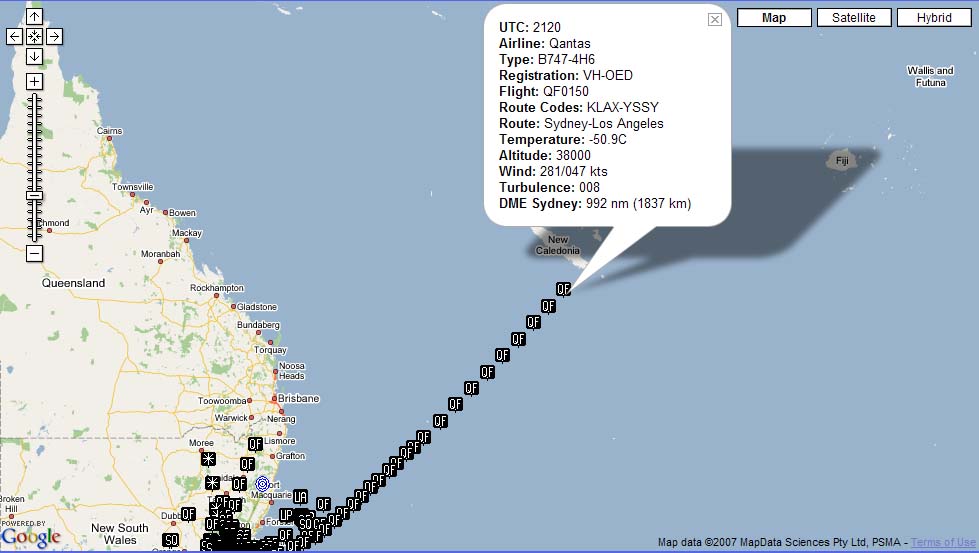Click the New Caledonia label
979x553 pixels.
click(558, 245)
